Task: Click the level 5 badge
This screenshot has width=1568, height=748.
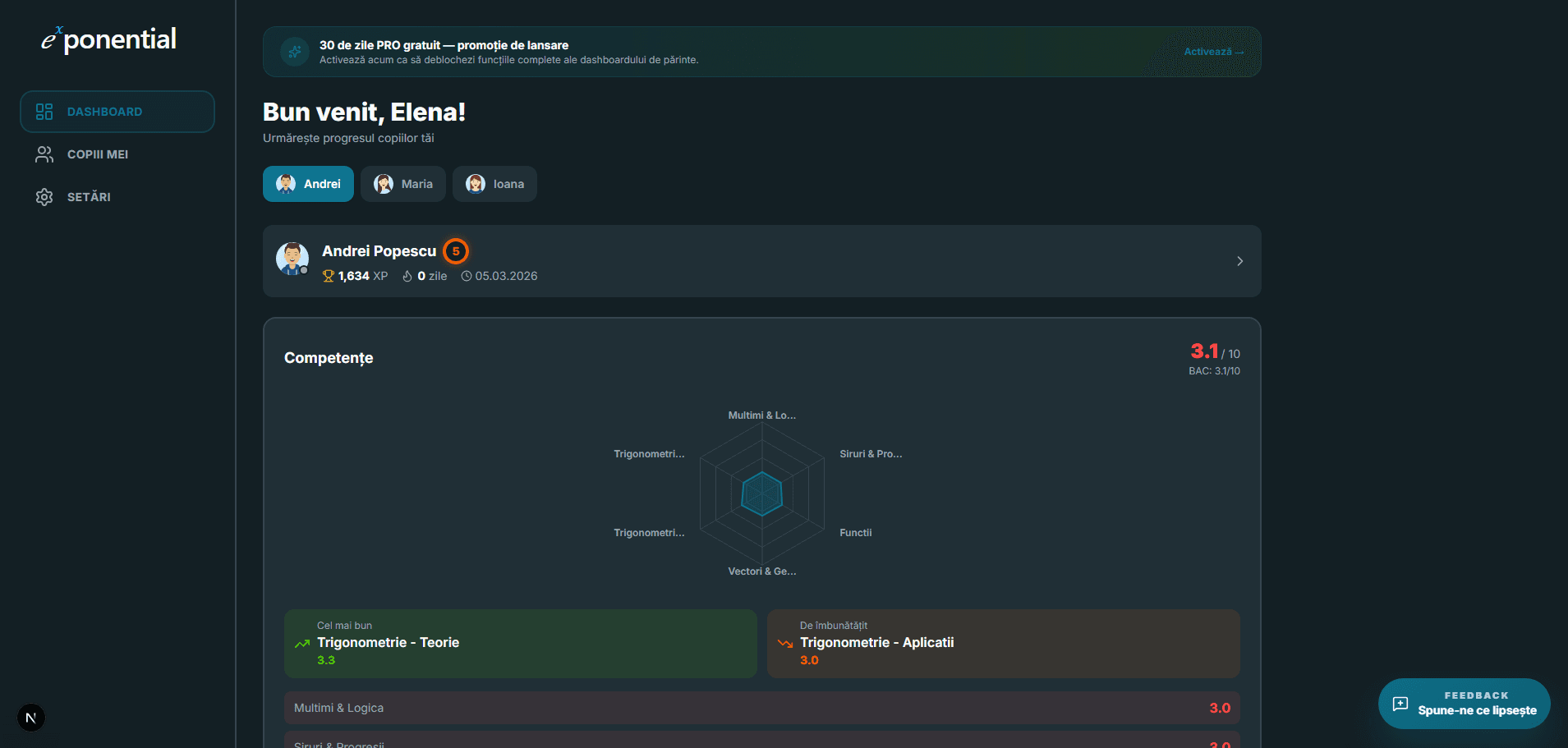Action: tap(456, 251)
